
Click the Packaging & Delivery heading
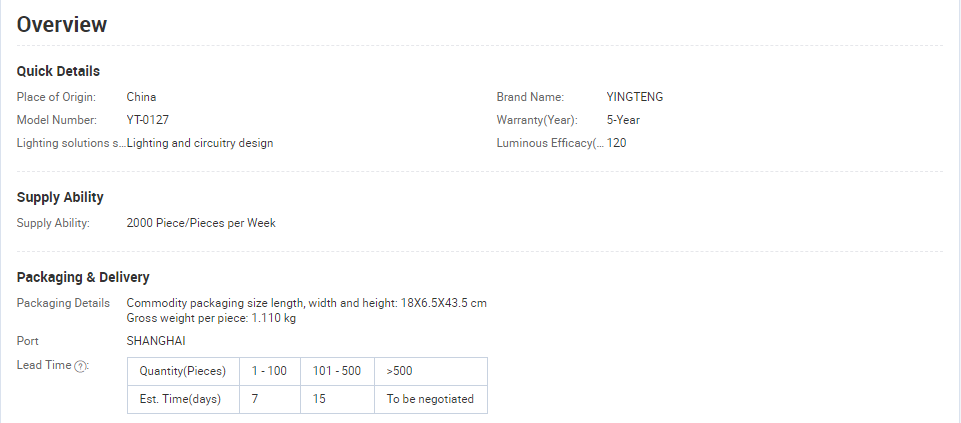[83, 277]
